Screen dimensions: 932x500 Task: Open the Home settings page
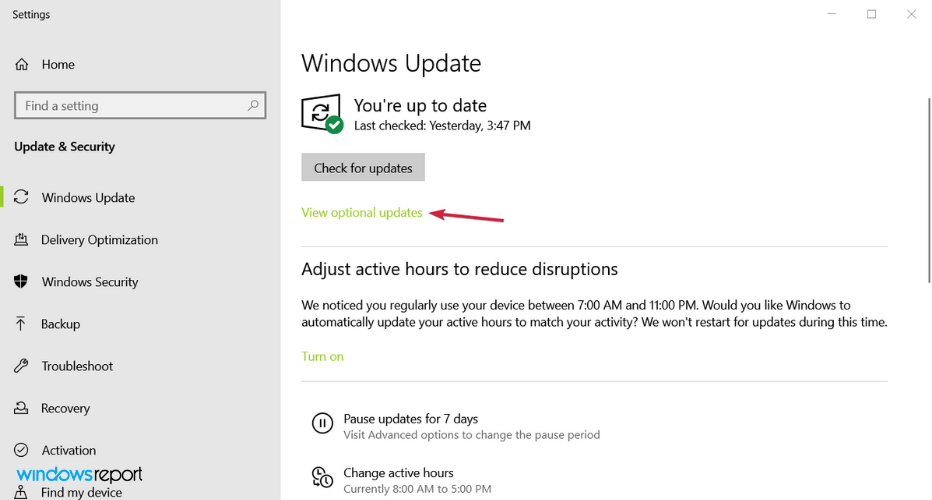coord(58,64)
